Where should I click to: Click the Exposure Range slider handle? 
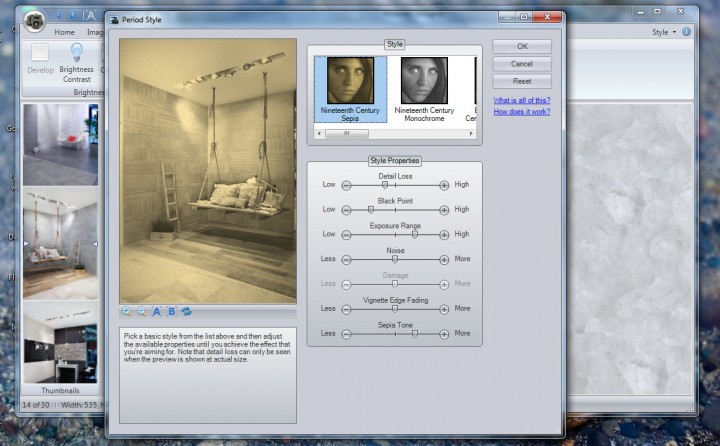point(415,234)
